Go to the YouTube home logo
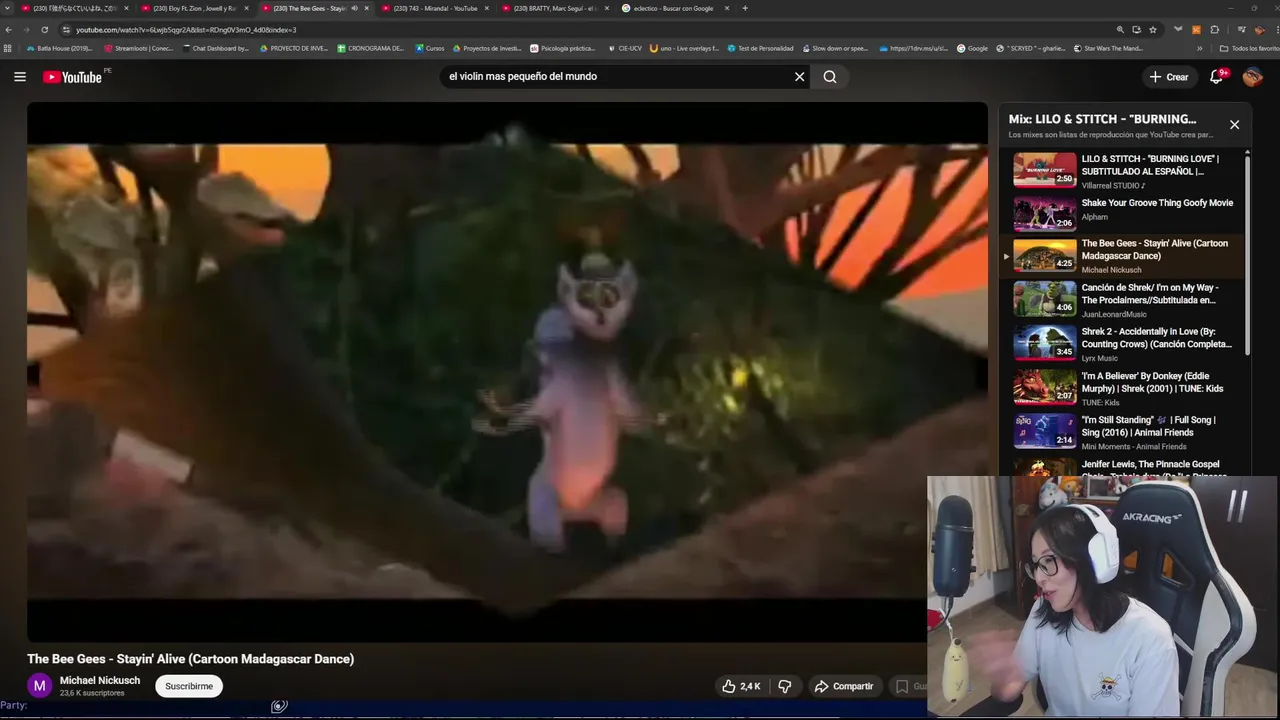1280x720 pixels. [x=72, y=77]
